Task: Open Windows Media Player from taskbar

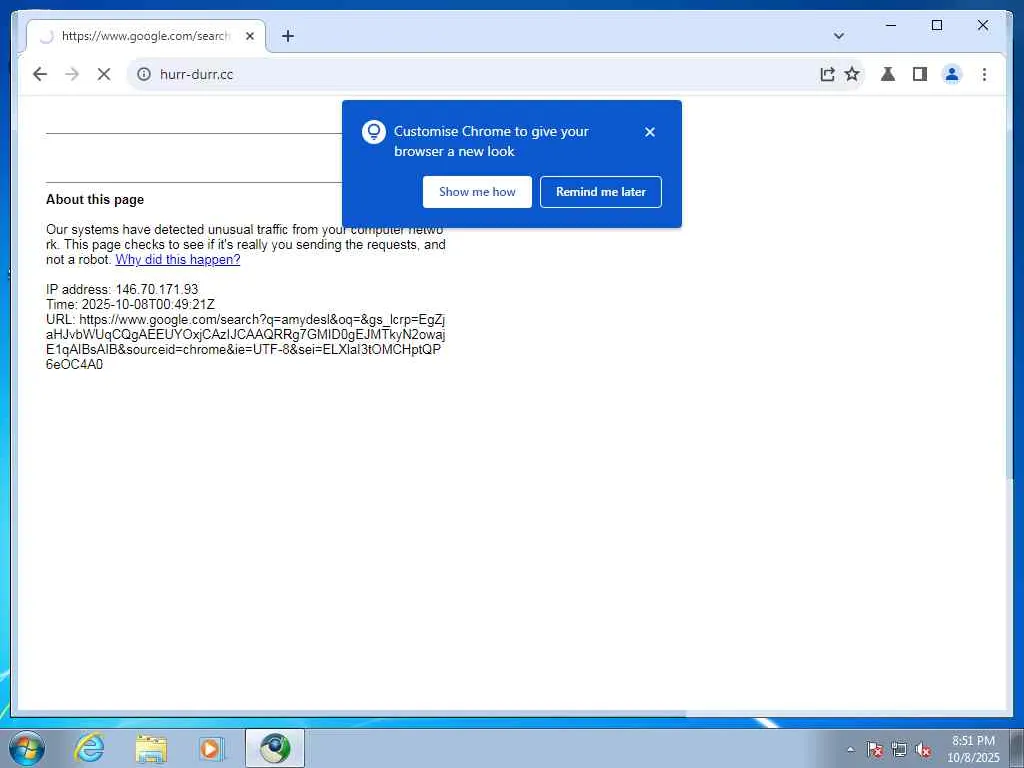Action: pos(212,748)
